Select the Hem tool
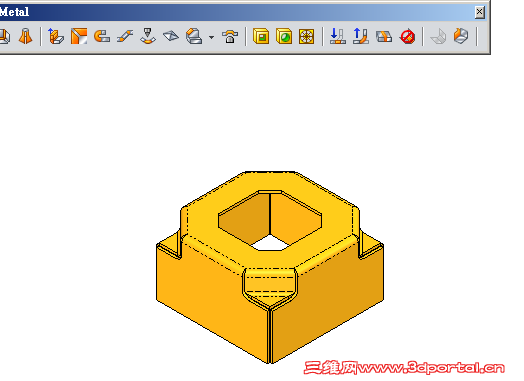The image size is (524, 381). click(x=102, y=36)
